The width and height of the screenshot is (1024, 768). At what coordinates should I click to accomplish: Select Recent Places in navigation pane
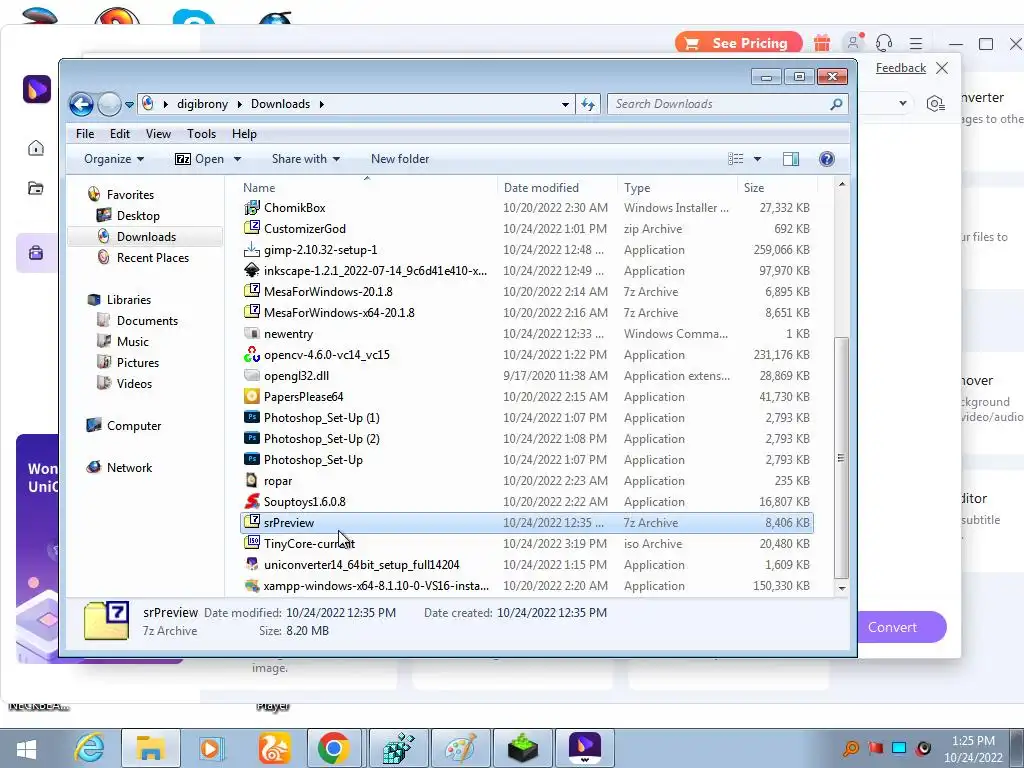pyautogui.click(x=153, y=257)
